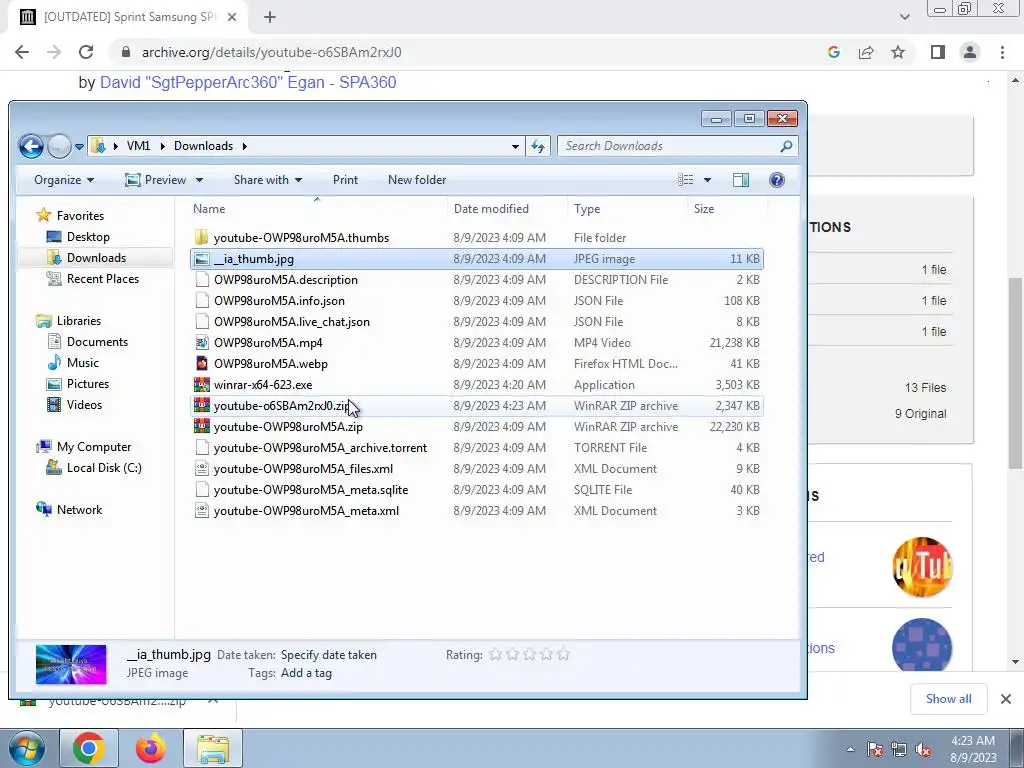Click the Explorer Back arrow button

click(x=31, y=146)
